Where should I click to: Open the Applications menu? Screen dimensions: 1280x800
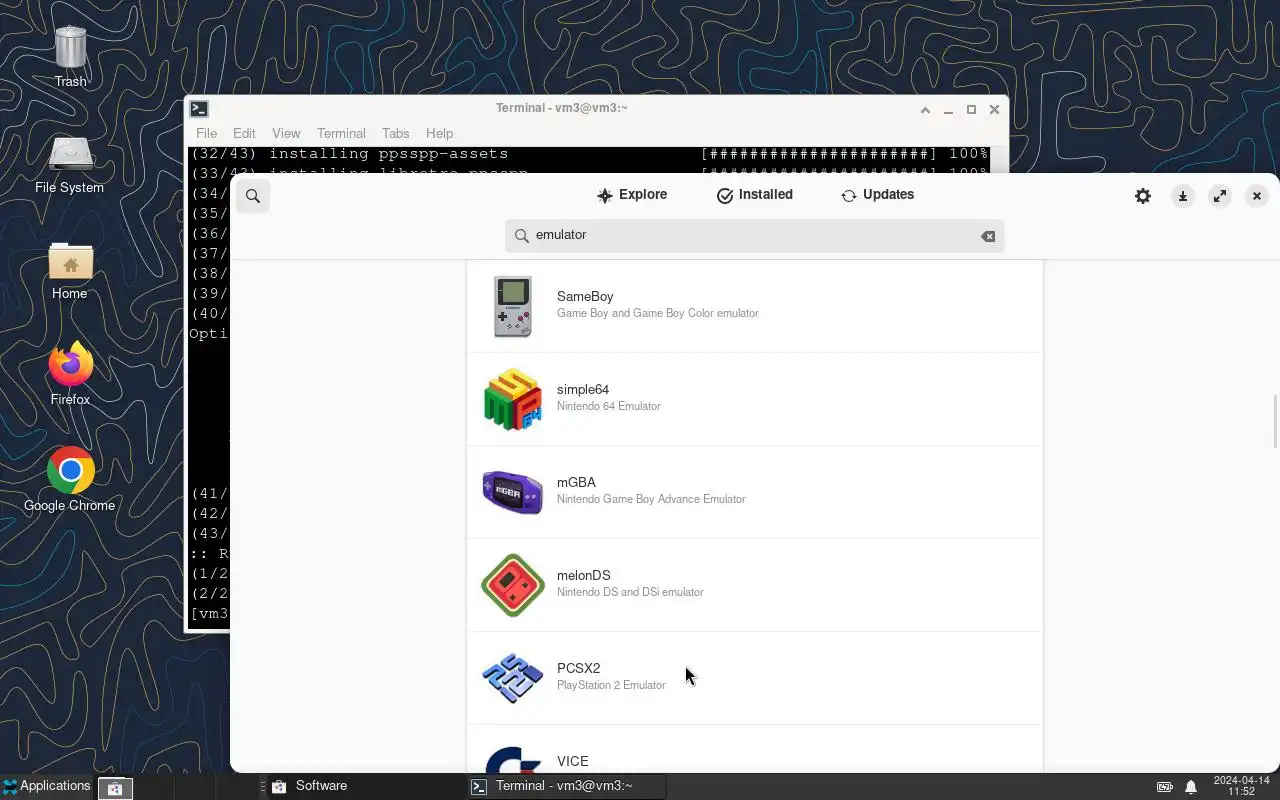(x=47, y=786)
